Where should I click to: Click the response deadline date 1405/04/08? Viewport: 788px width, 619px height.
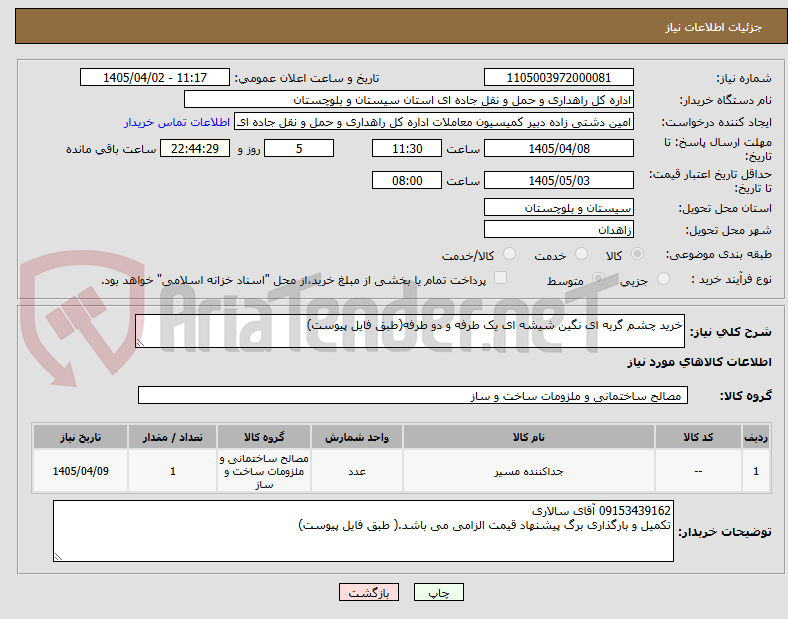[x=559, y=148]
